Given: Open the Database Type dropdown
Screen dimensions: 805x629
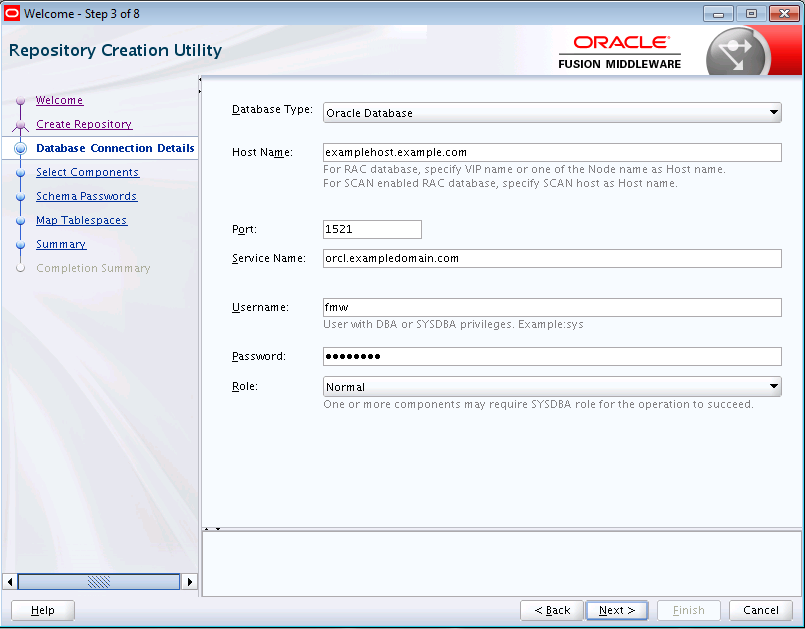Looking at the screenshot, I should (x=552, y=112).
